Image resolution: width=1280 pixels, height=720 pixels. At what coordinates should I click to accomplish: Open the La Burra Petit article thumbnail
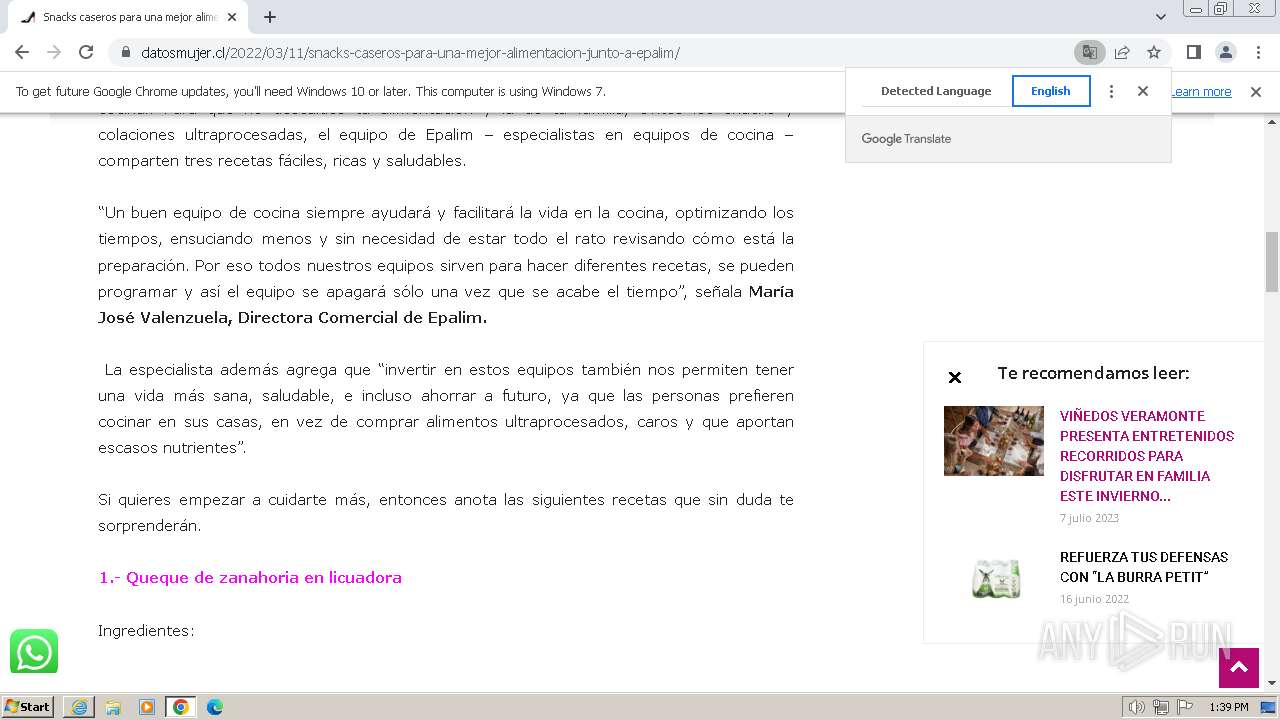click(993, 579)
